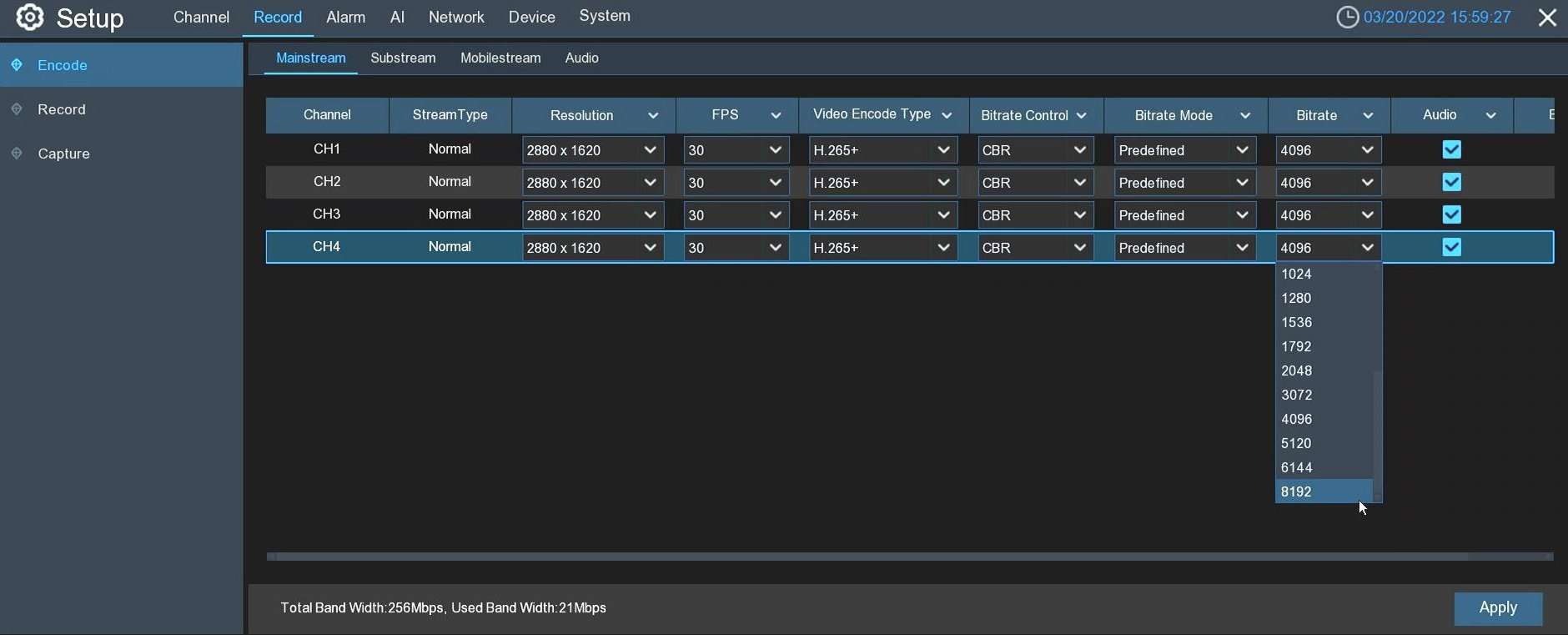Viewport: 1568px width, 635px height.
Task: Open the Record top menu
Action: click(278, 17)
